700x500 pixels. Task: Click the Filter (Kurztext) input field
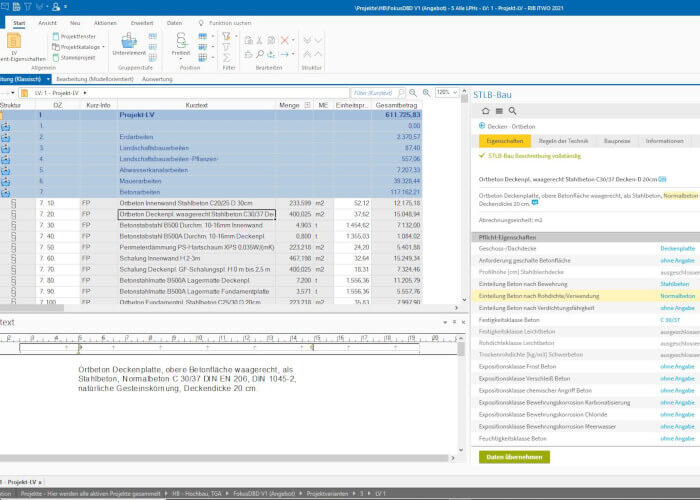[x=373, y=93]
